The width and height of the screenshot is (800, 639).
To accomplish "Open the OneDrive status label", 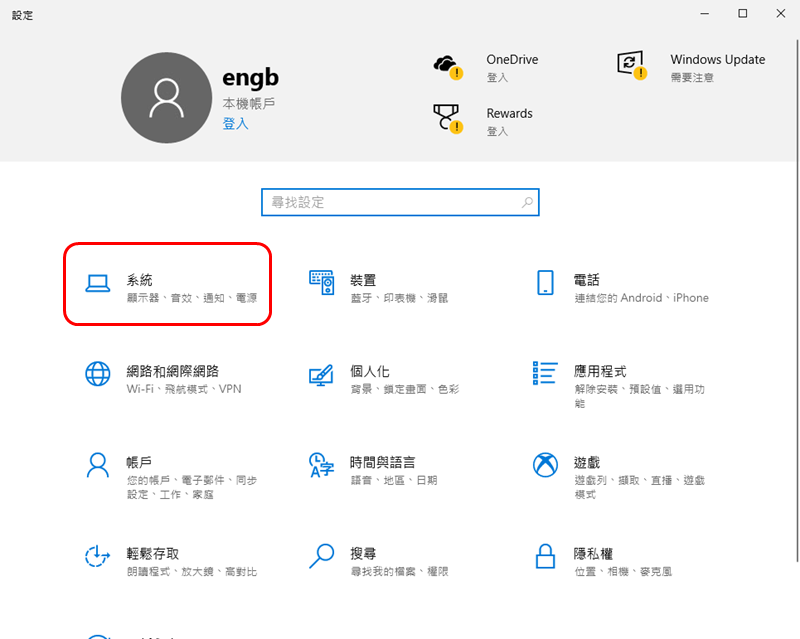I will pos(512,60).
